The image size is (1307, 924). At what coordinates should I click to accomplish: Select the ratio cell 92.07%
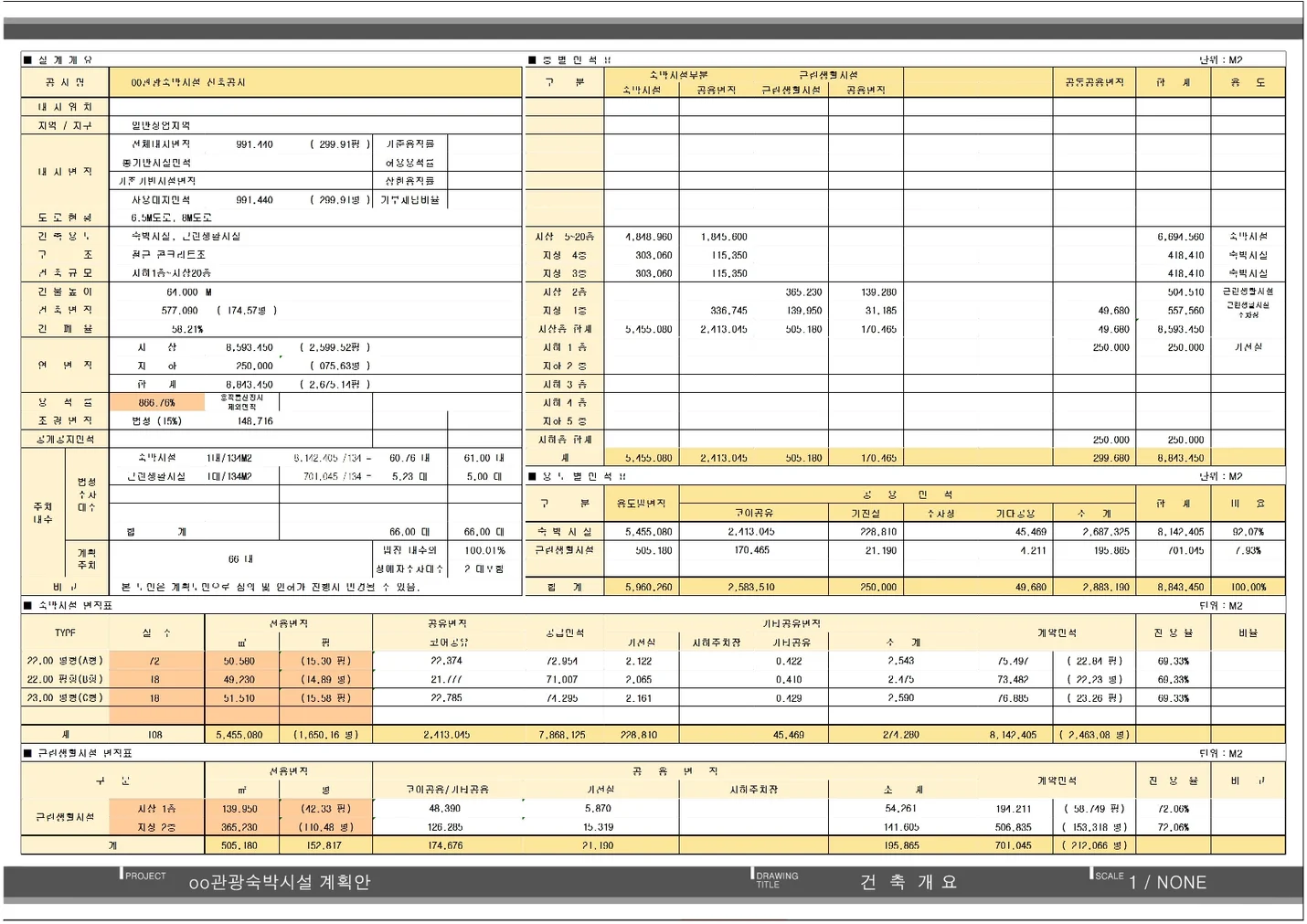(1248, 532)
